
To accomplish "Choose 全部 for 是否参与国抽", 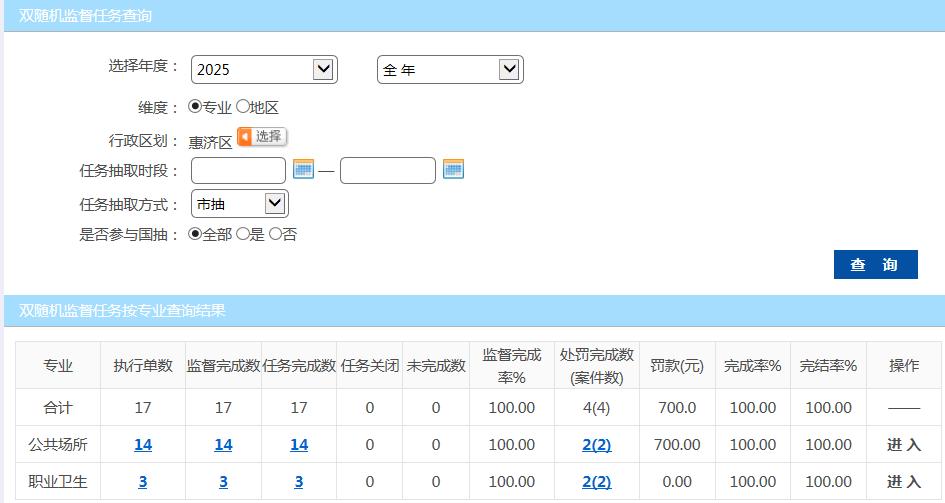I will [195, 234].
